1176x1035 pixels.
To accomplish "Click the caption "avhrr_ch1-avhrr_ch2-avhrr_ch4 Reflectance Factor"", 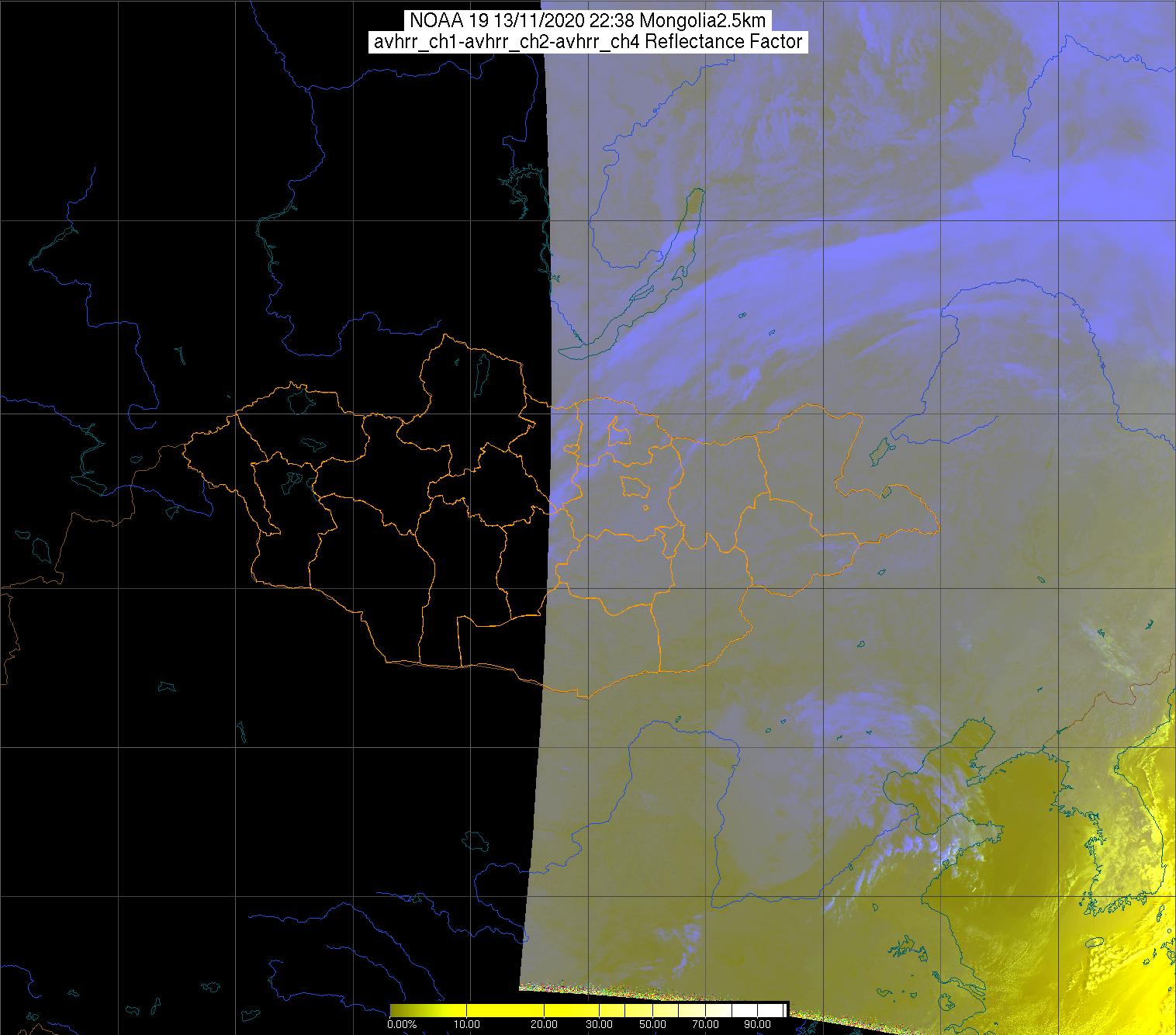I will [x=588, y=42].
